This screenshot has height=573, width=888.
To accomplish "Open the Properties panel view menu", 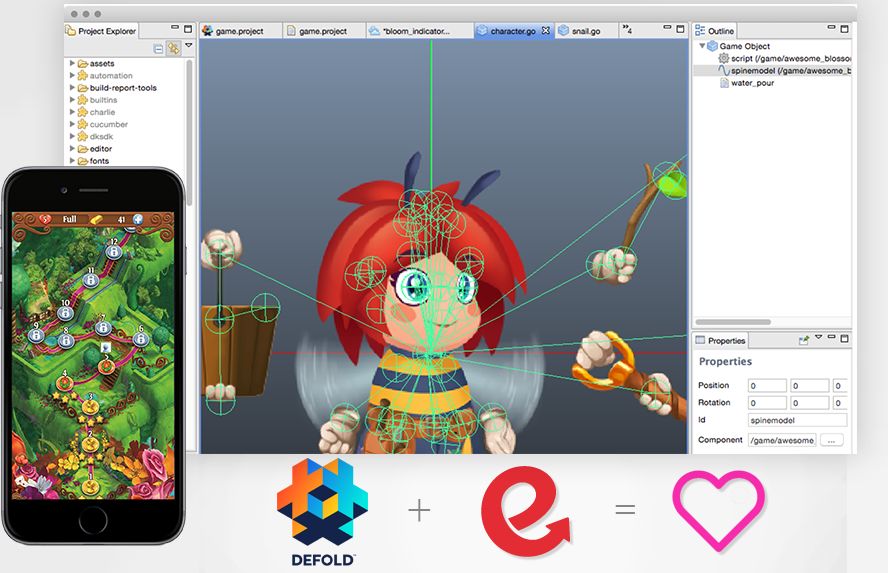I will [818, 337].
